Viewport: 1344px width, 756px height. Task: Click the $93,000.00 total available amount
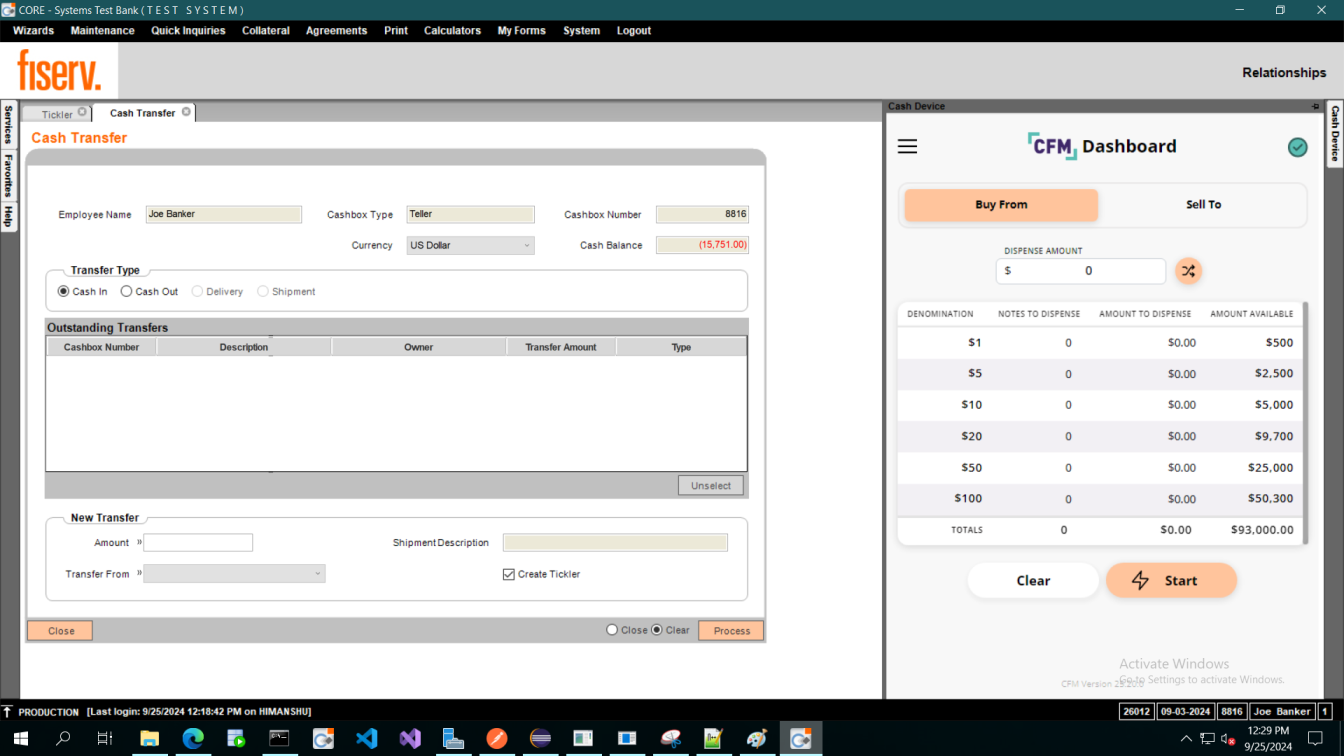[x=1262, y=530]
